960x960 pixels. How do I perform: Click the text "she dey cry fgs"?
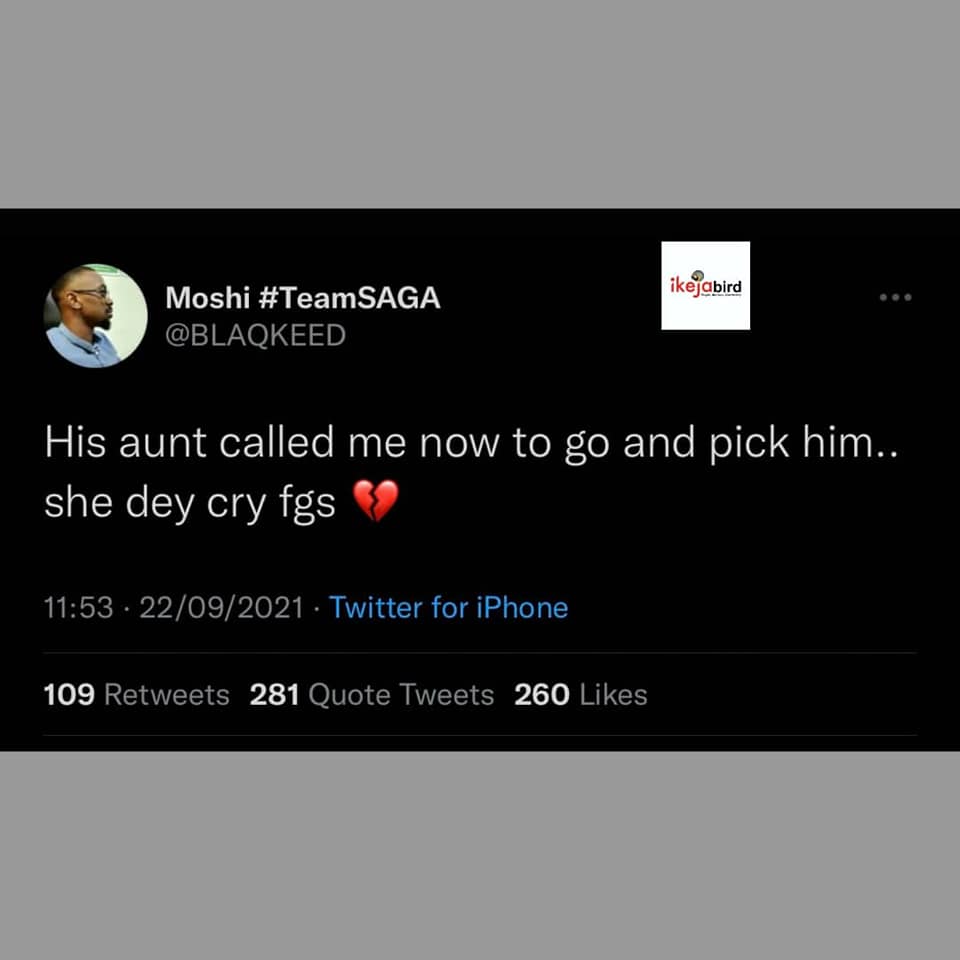coord(189,503)
